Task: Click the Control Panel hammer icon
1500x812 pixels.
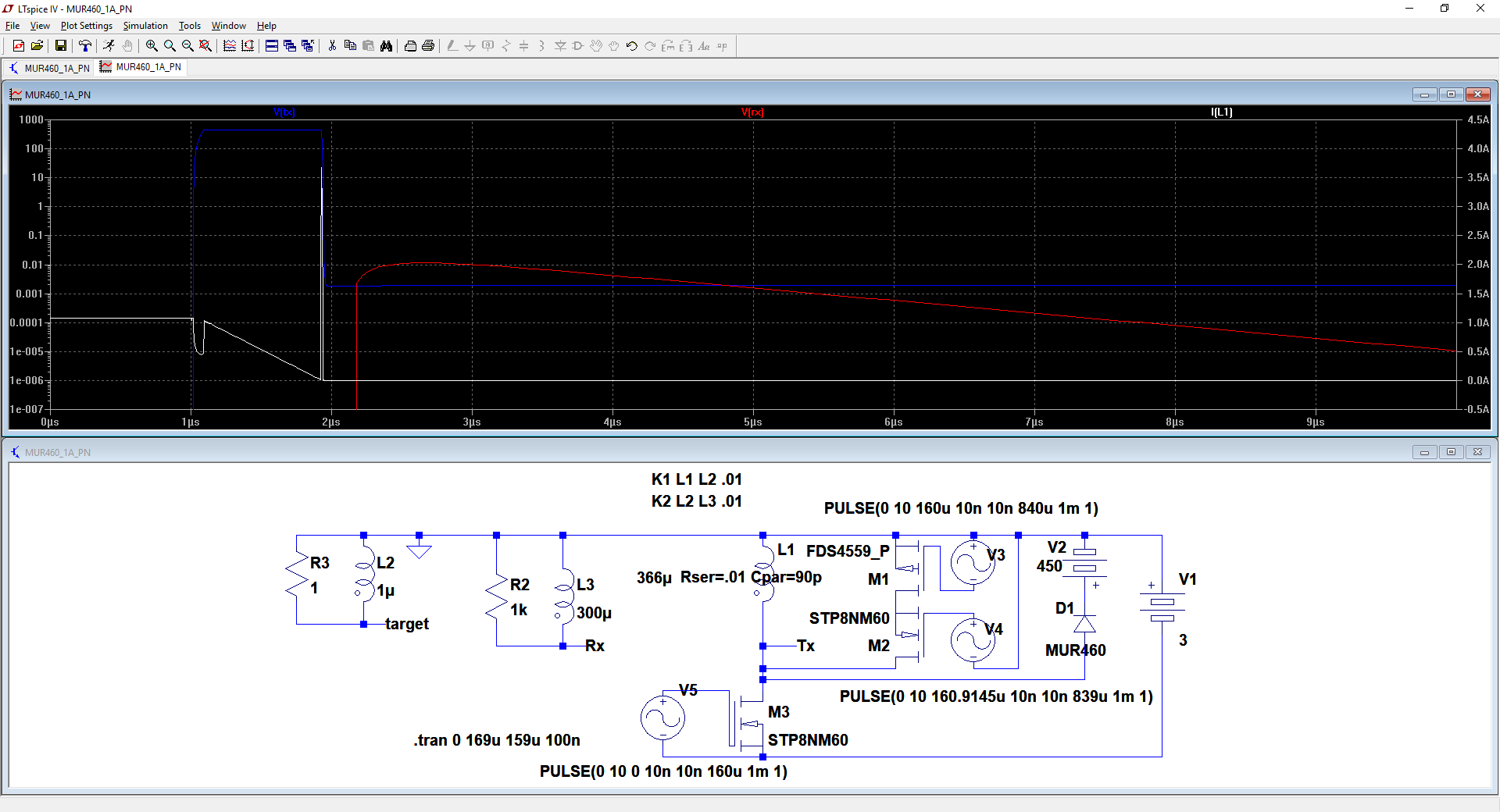Action: 85,46
